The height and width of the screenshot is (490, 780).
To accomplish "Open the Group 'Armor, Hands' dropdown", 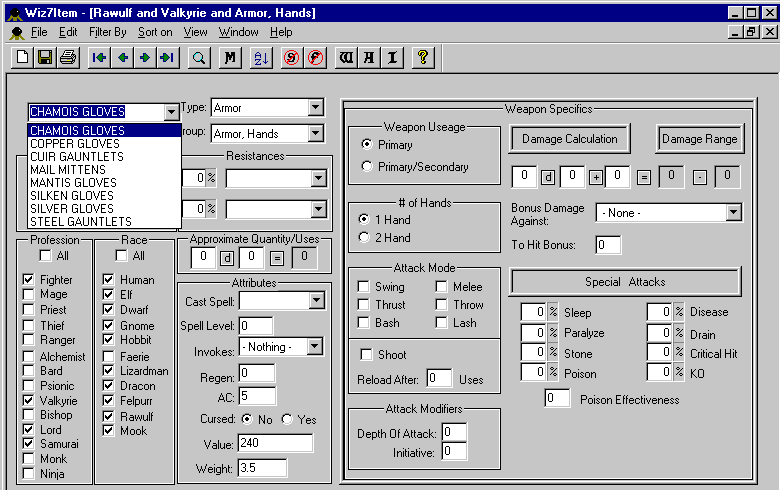I will click(315, 133).
